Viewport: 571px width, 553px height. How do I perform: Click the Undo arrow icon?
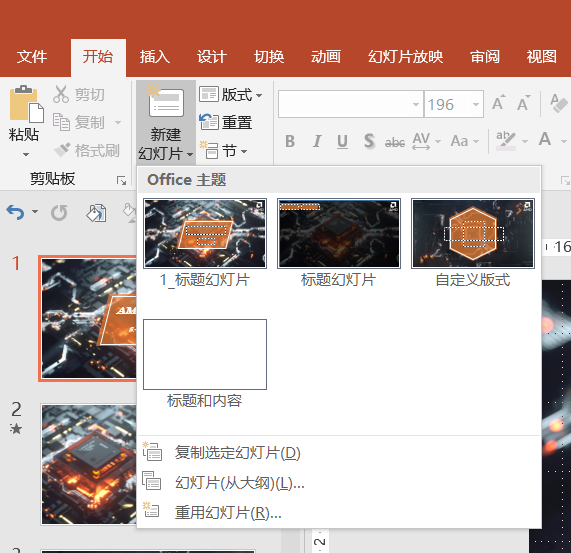pos(15,212)
